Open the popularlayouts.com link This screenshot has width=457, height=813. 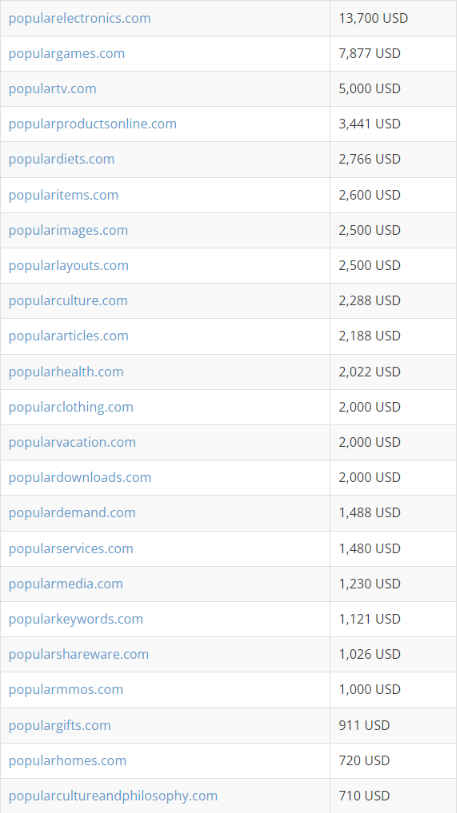(68, 266)
